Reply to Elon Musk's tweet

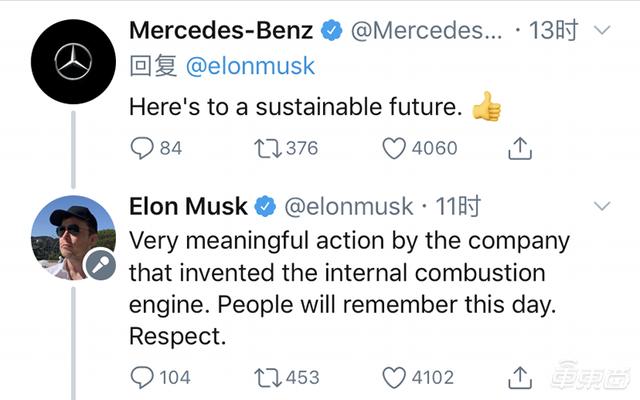(143, 377)
